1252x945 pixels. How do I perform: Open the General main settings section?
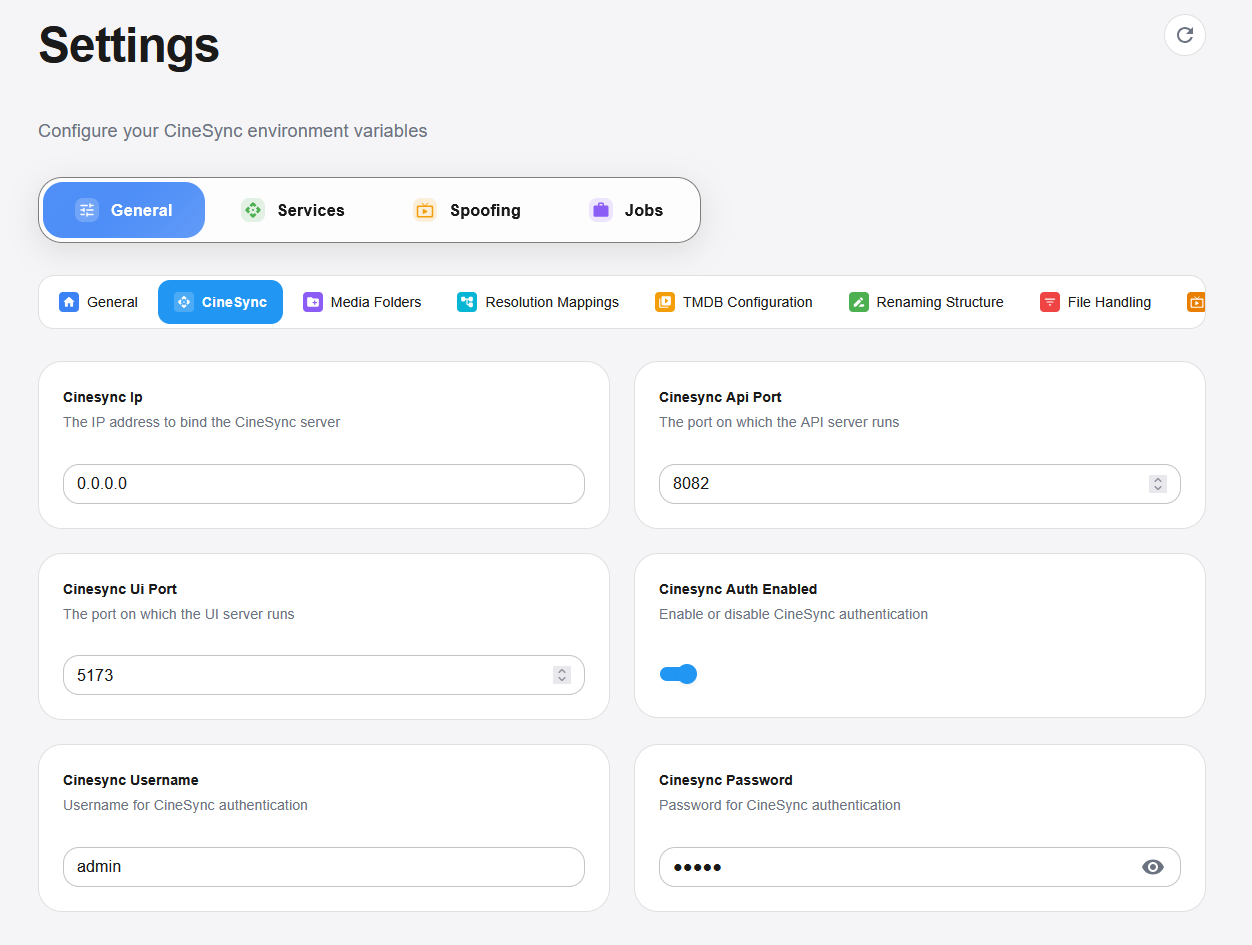click(124, 210)
